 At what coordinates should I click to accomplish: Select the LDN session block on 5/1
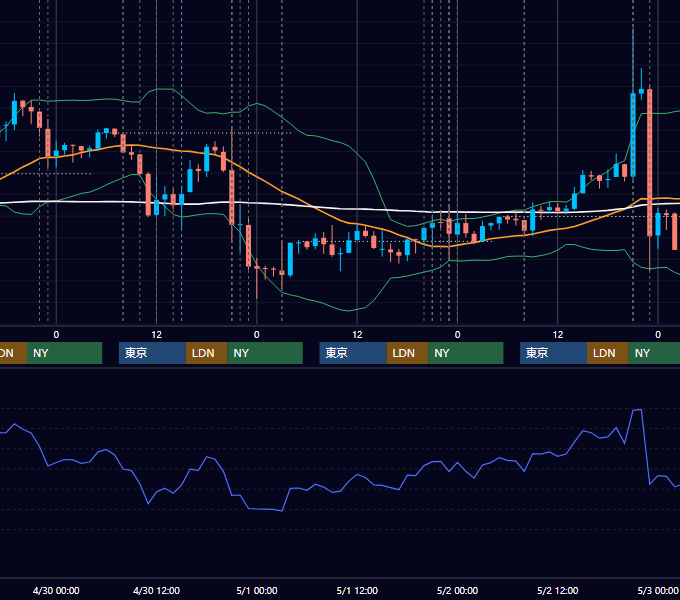(407, 353)
